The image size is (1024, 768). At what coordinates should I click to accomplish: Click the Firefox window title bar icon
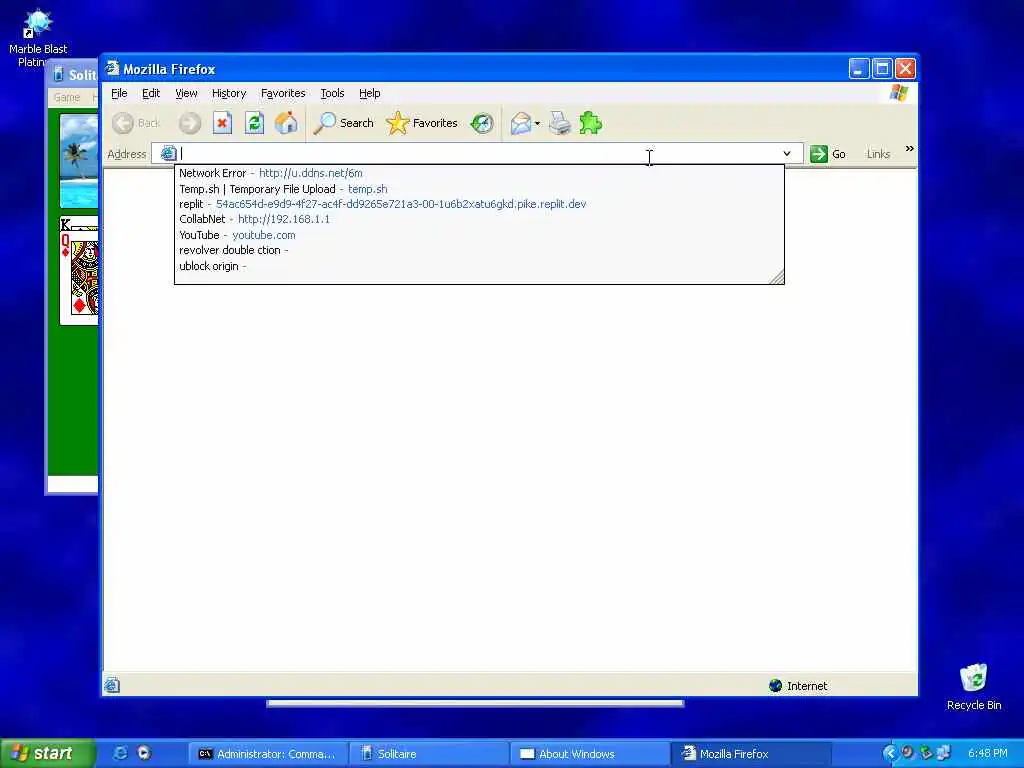(x=112, y=68)
